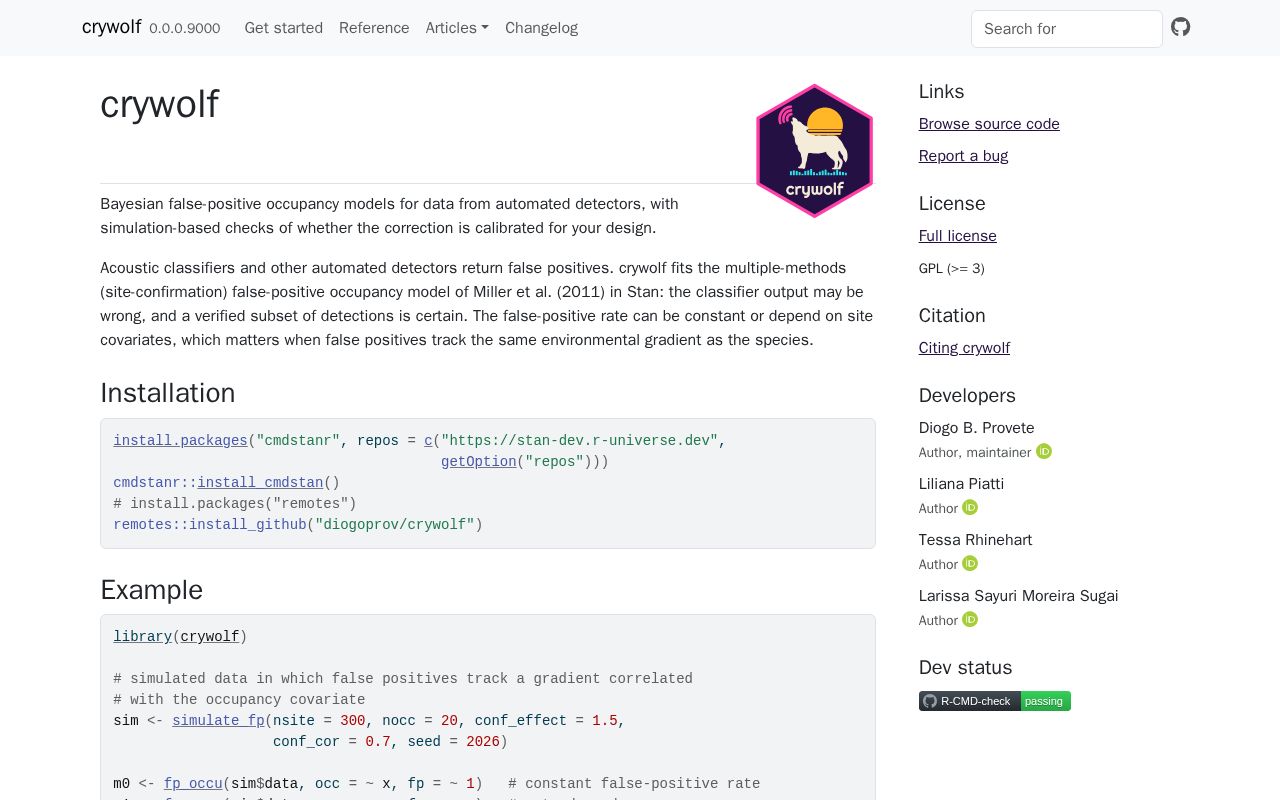
Task: Click the crywolf page title heading
Action: coord(159,104)
